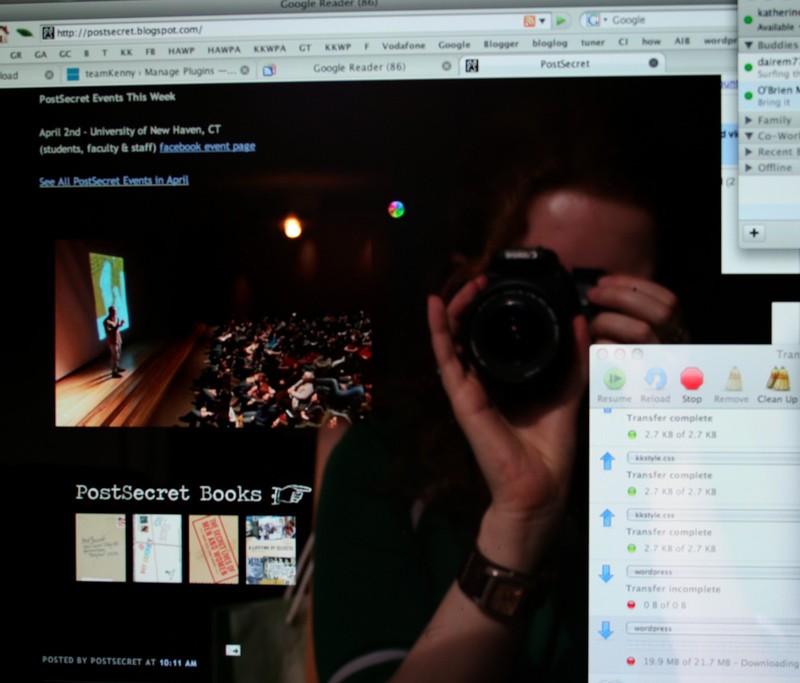The width and height of the screenshot is (800, 683).
Task: Click green status dot beside dairem buddy
Action: pyautogui.click(x=748, y=67)
